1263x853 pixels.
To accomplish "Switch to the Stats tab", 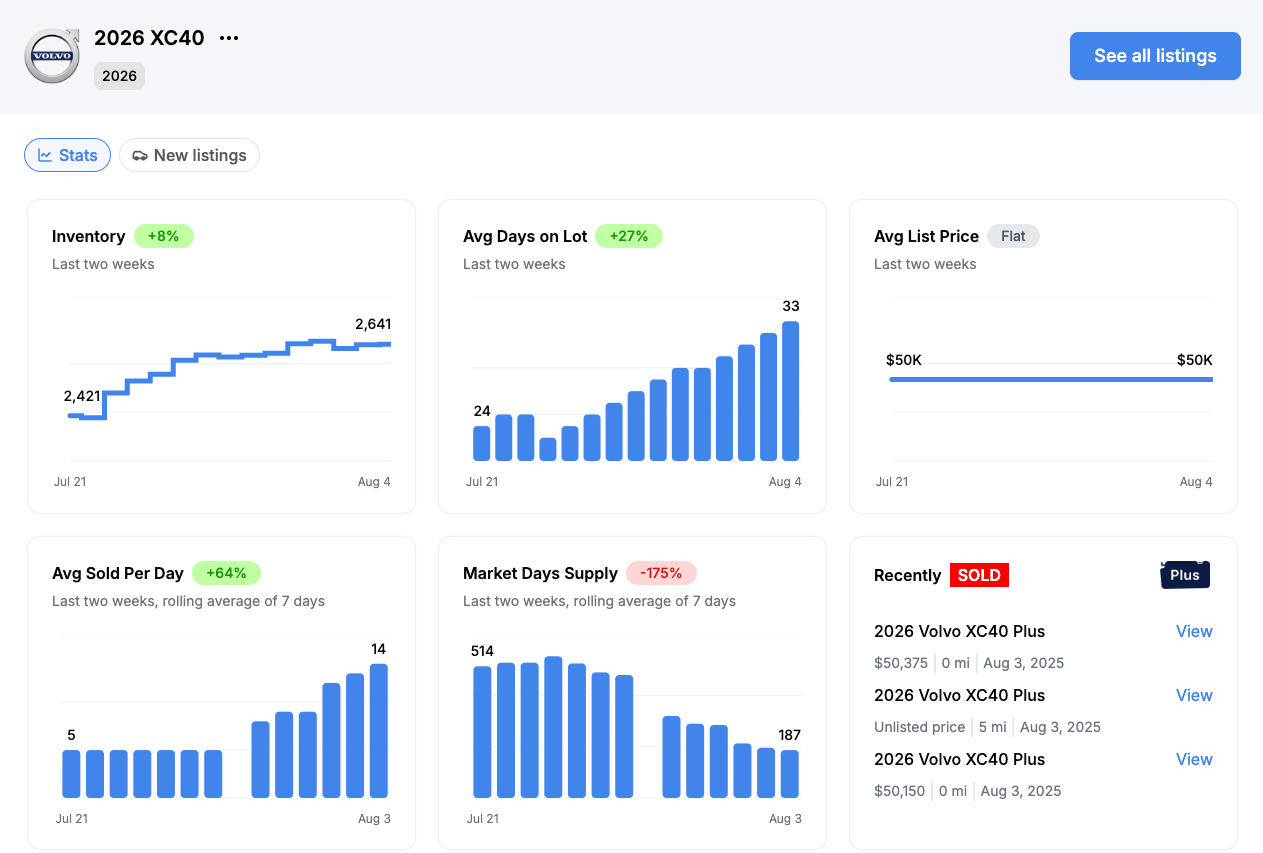I will click(x=67, y=155).
